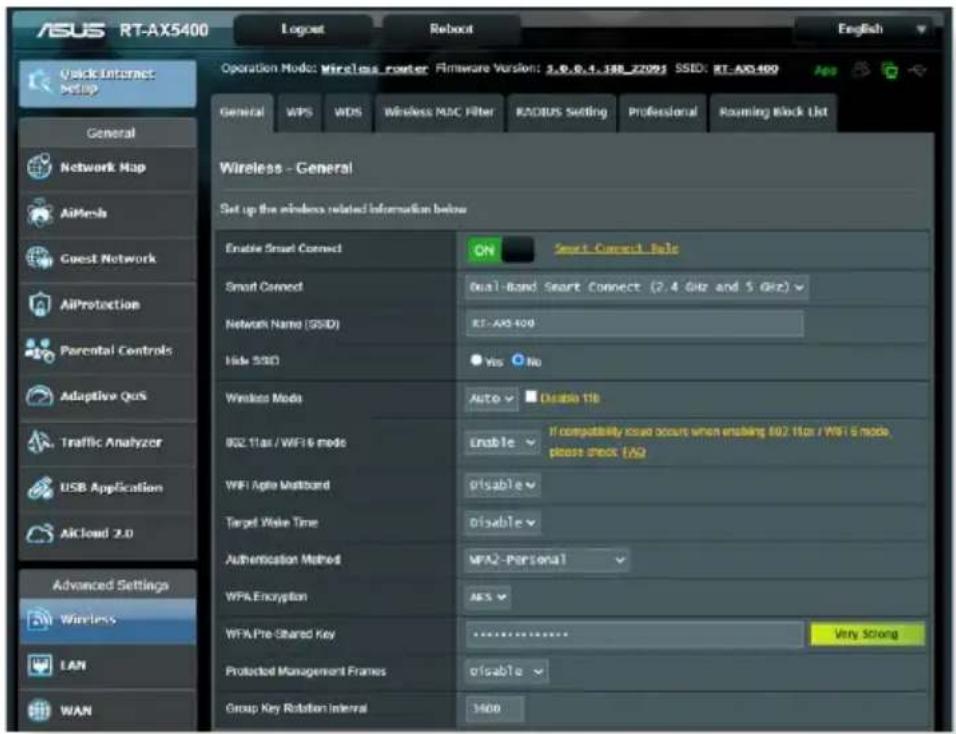Open the Guest Network globe icon
This screenshot has height=734, width=956.
point(39,258)
